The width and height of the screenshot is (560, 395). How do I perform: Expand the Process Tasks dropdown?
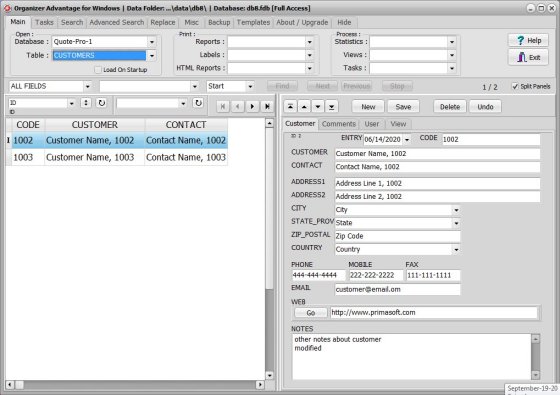(452, 68)
